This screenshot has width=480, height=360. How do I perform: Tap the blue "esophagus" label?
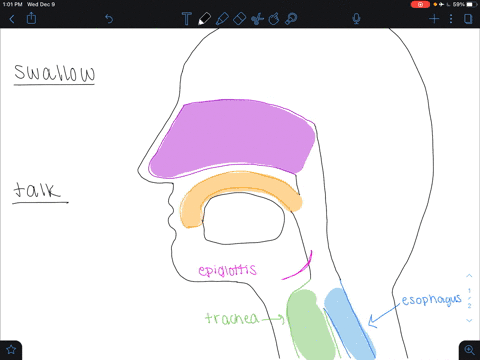click(x=431, y=300)
